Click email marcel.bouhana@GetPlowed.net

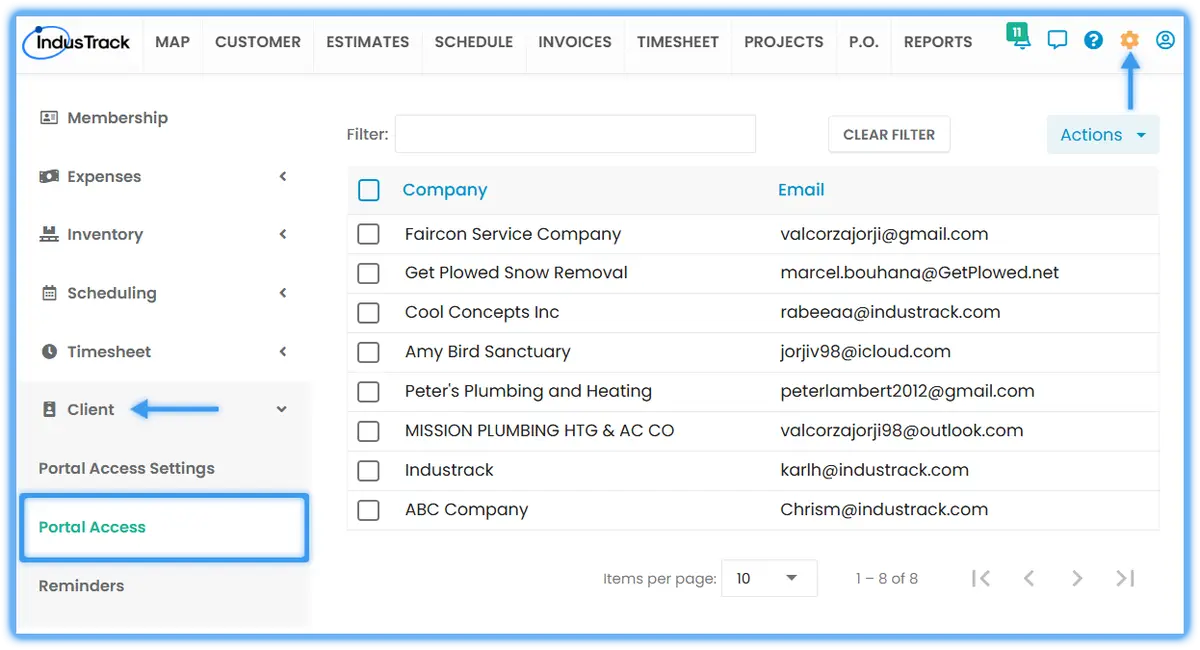(x=919, y=273)
